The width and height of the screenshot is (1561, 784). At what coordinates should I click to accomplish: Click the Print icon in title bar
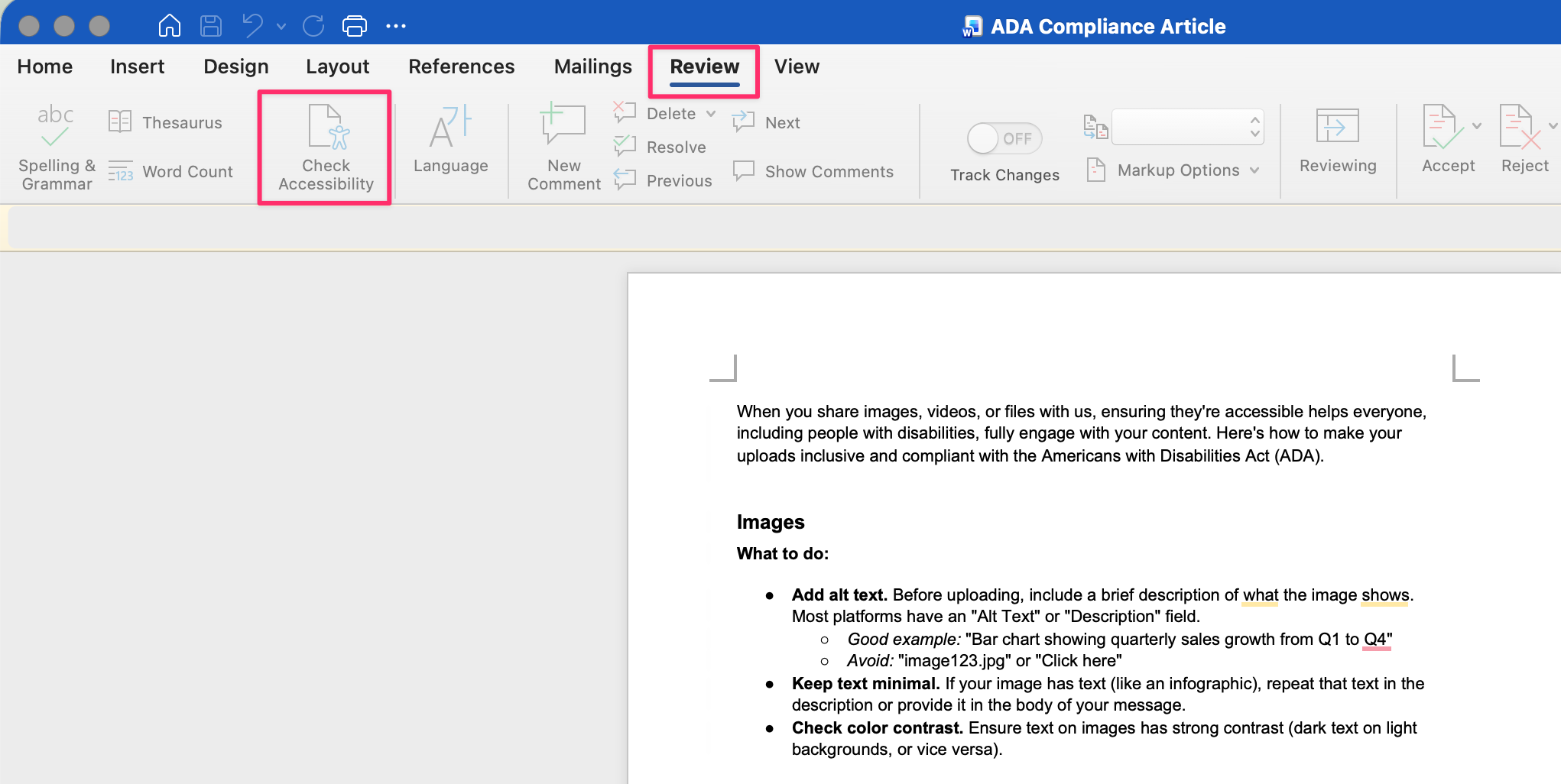(354, 26)
